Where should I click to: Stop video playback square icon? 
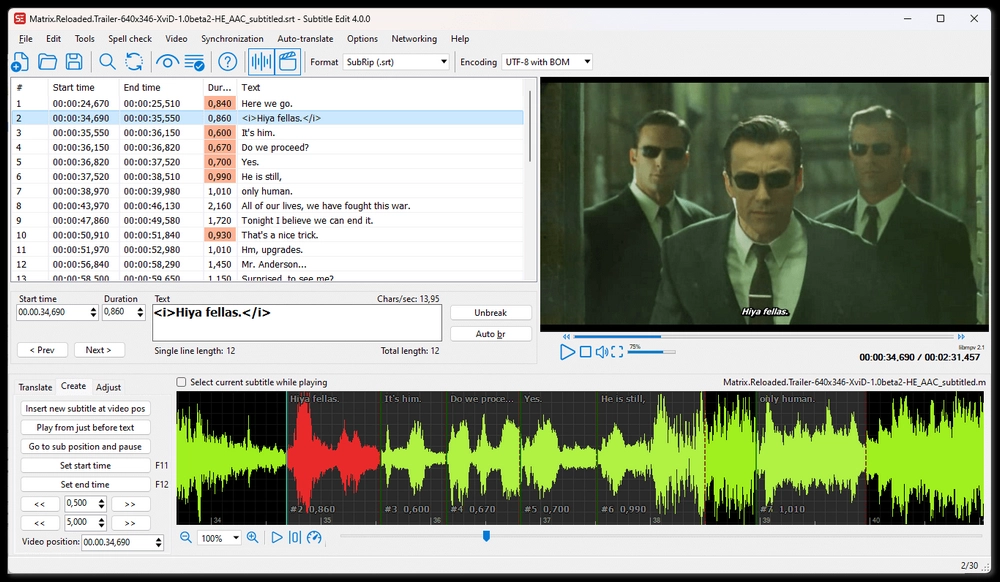(585, 352)
